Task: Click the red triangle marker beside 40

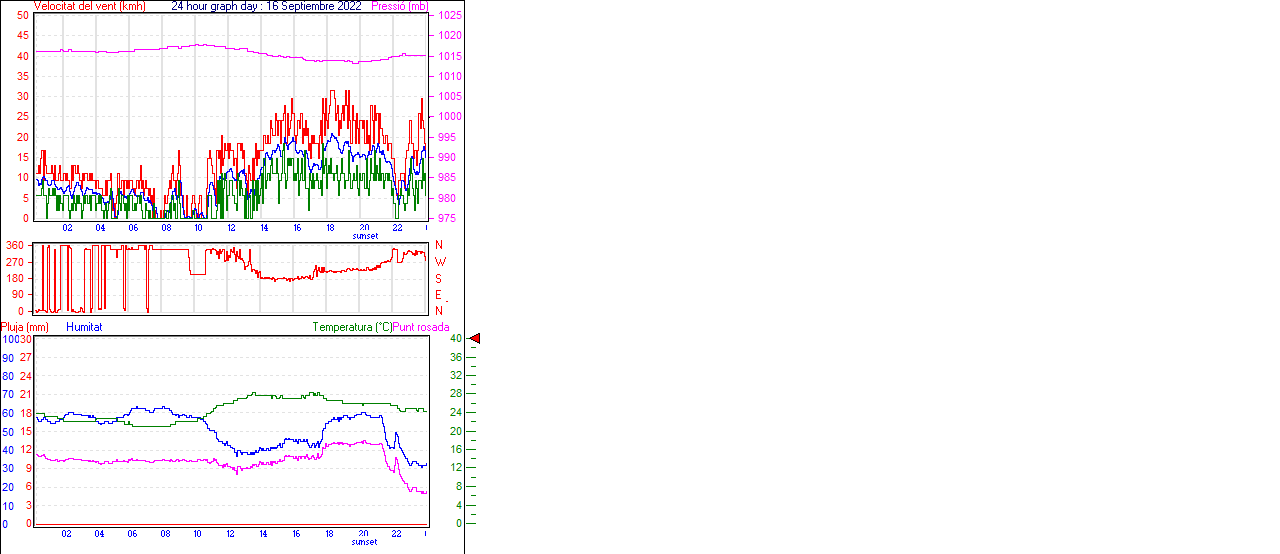Action: pyautogui.click(x=475, y=339)
